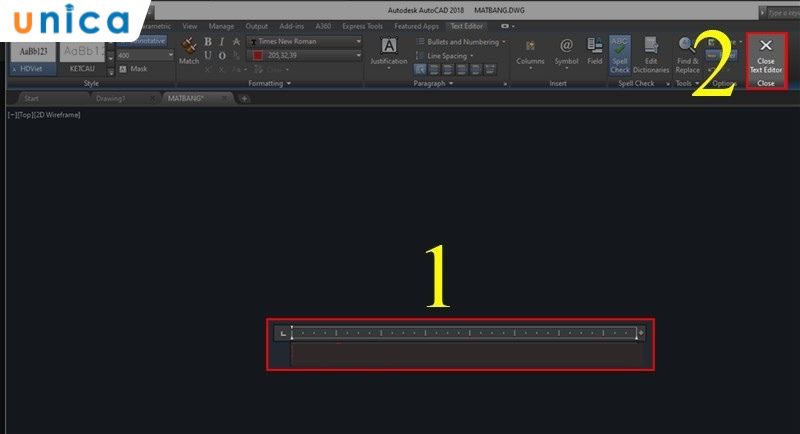800x434 pixels.
Task: Select the Text Editor ribbon tab
Action: pyautogui.click(x=466, y=26)
